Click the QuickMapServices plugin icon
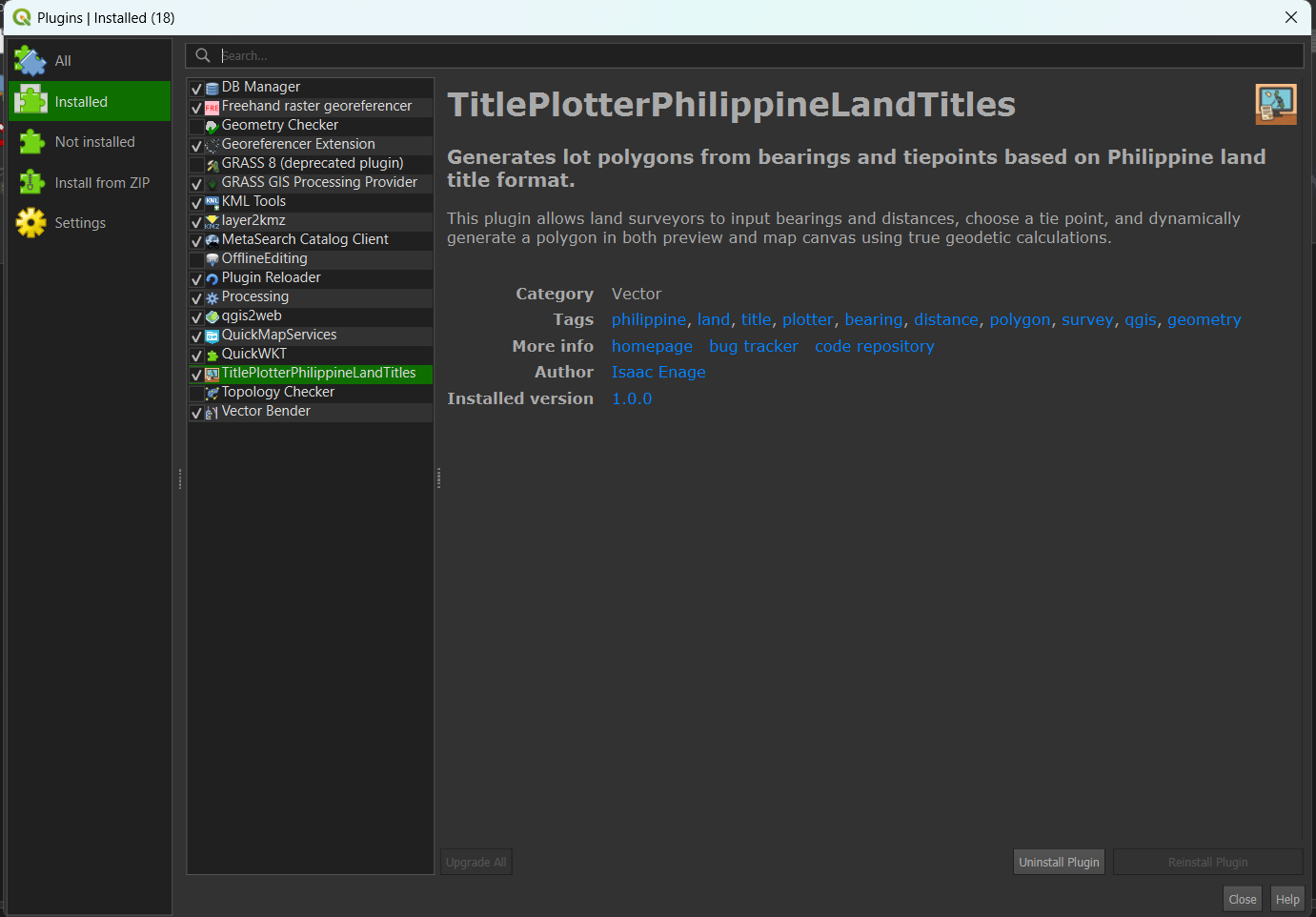The width and height of the screenshot is (1316, 917). pyautogui.click(x=213, y=336)
